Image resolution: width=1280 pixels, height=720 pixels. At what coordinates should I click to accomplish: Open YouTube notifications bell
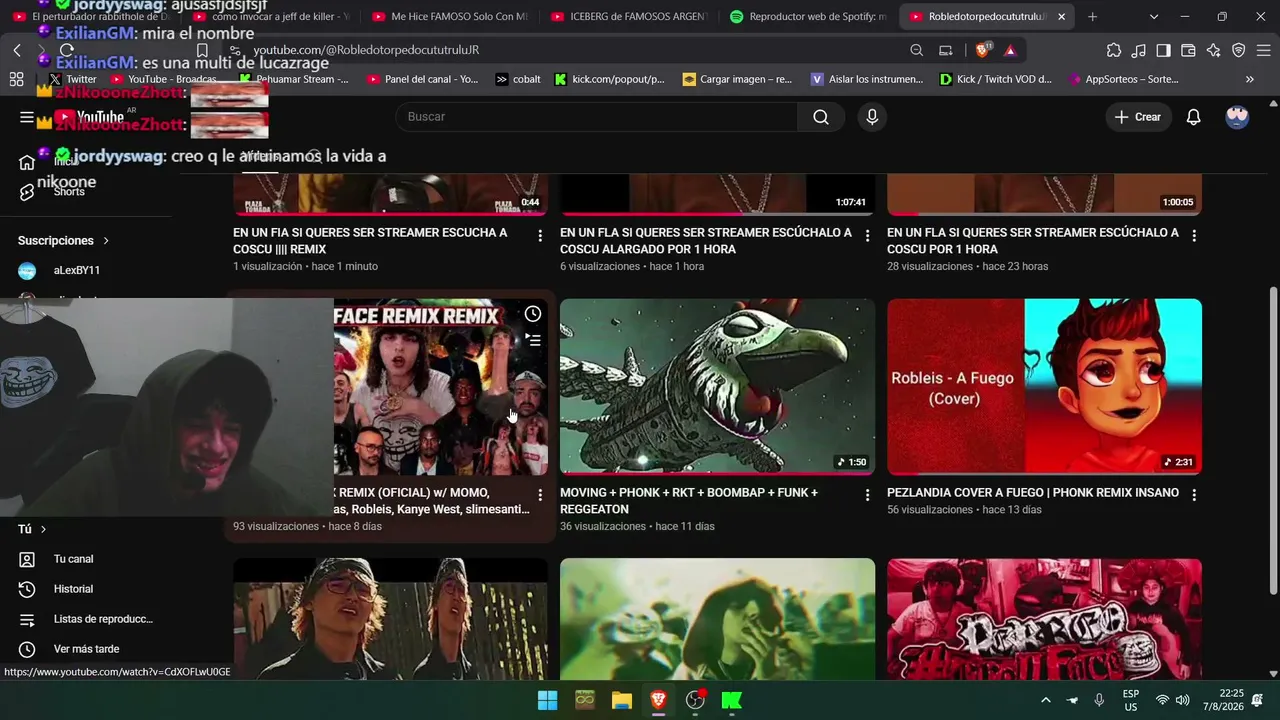1193,117
